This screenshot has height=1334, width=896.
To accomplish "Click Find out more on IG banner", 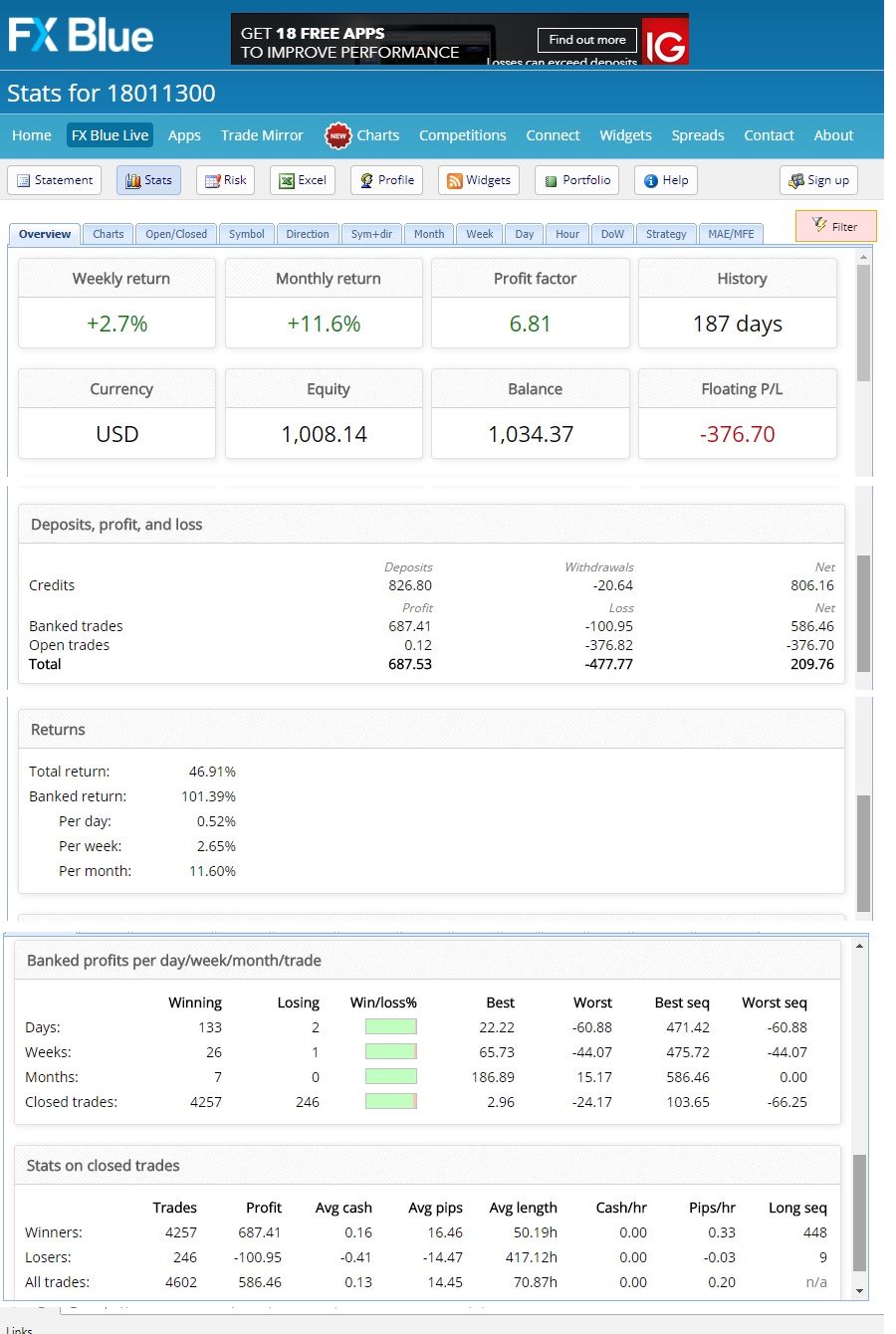I will pyautogui.click(x=587, y=40).
